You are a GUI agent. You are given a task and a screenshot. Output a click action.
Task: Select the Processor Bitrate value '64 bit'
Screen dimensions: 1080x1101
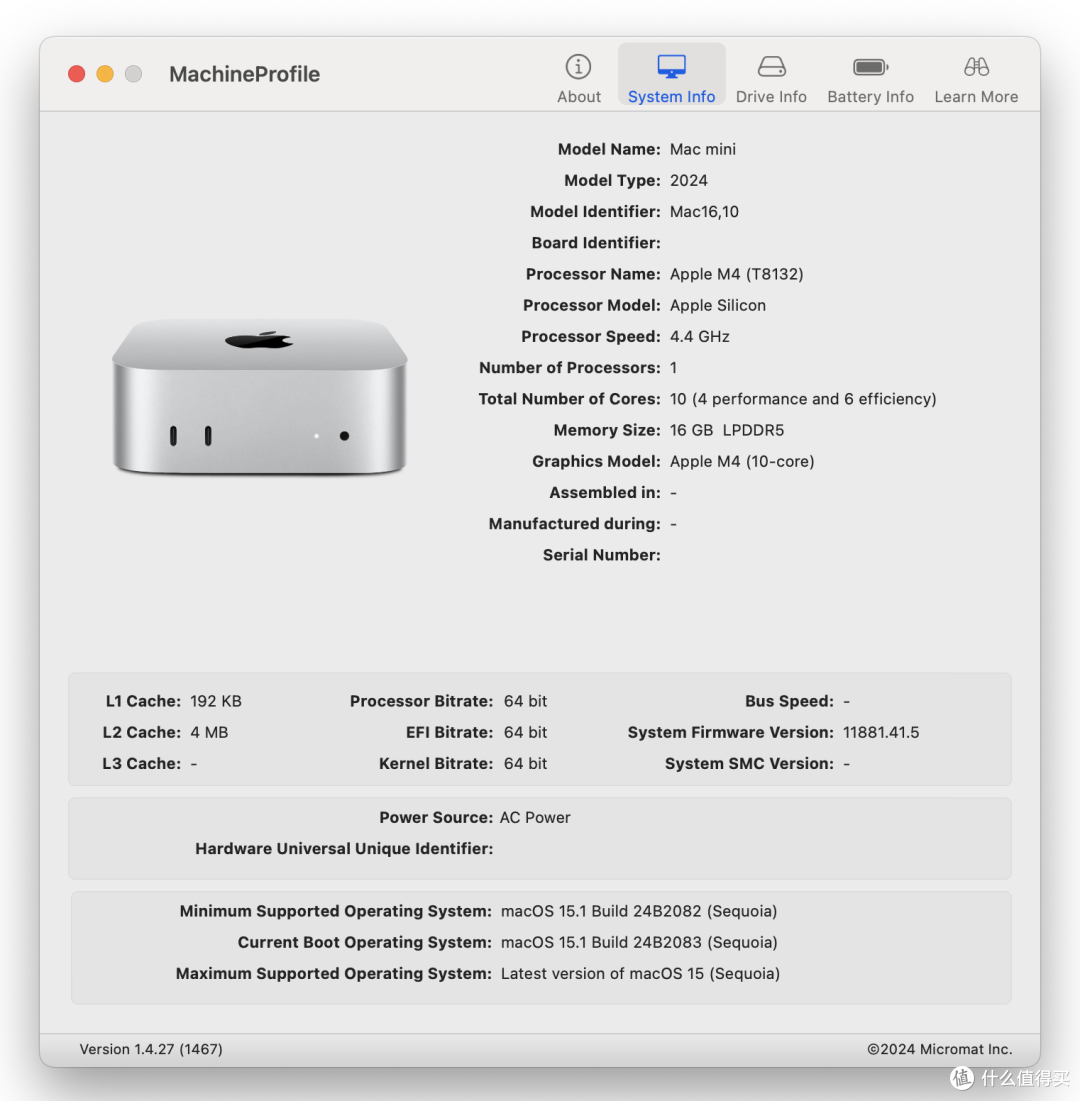tap(525, 701)
